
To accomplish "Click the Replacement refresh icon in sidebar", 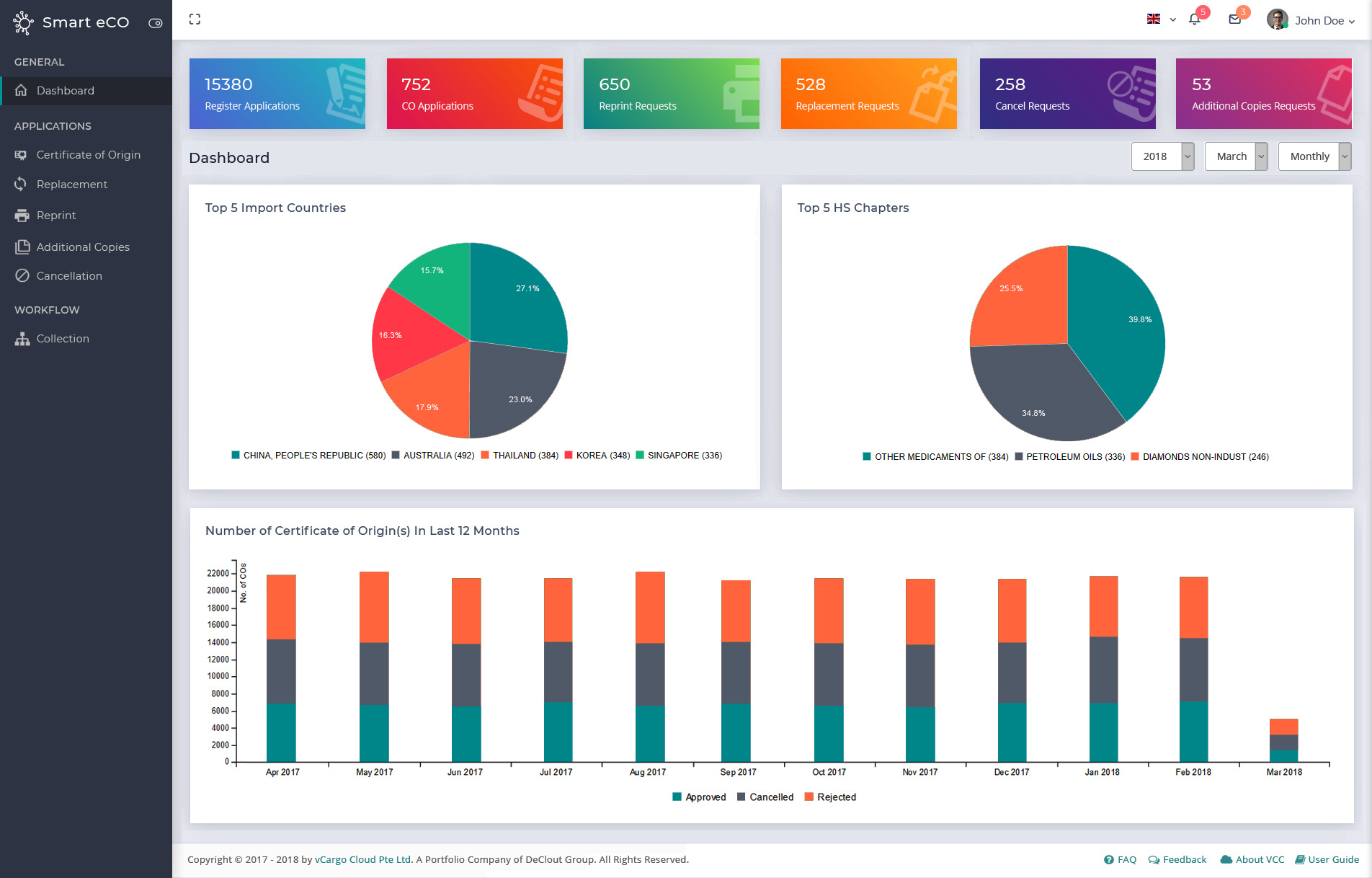I will click(22, 185).
